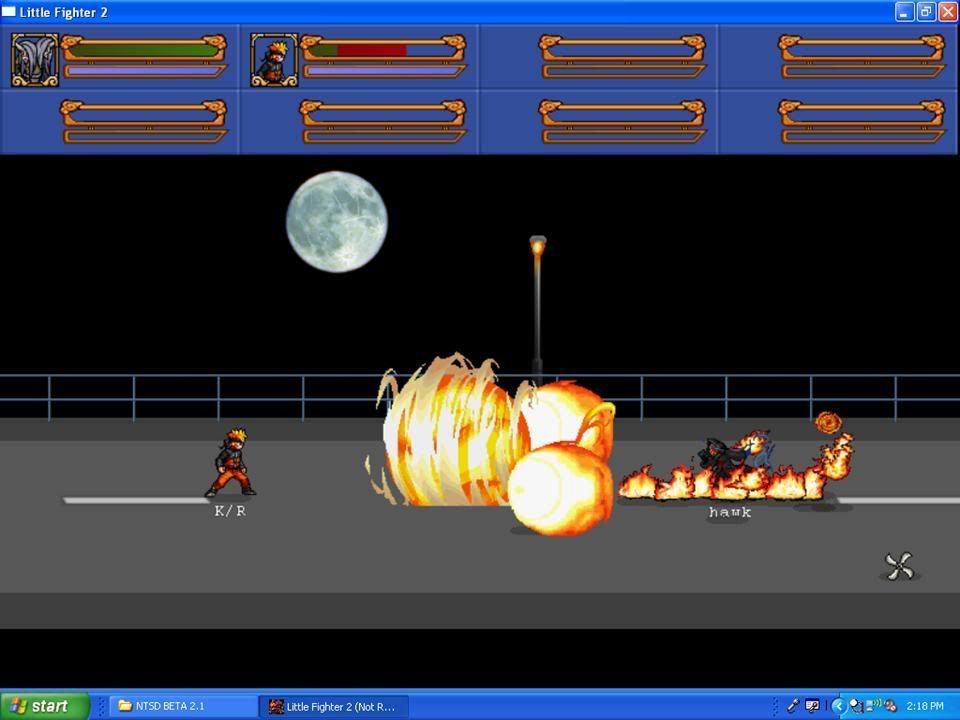
Task: Click the small spiral fire orb above the flames
Action: tap(828, 422)
